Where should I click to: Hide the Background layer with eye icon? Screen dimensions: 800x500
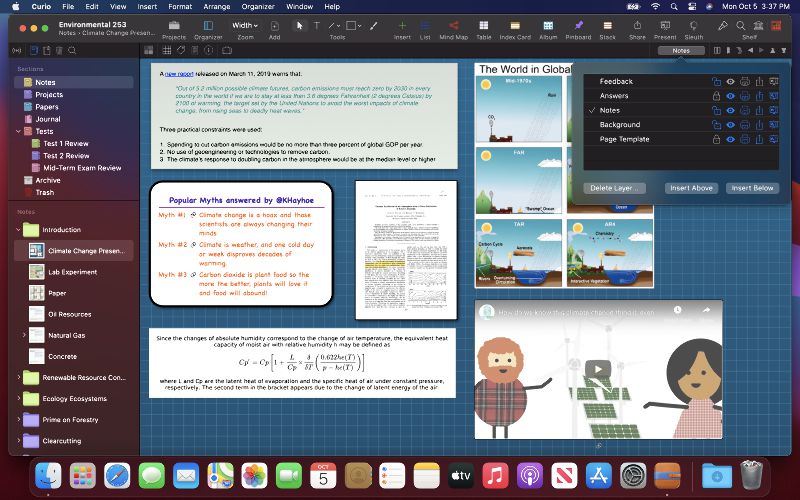coord(731,125)
